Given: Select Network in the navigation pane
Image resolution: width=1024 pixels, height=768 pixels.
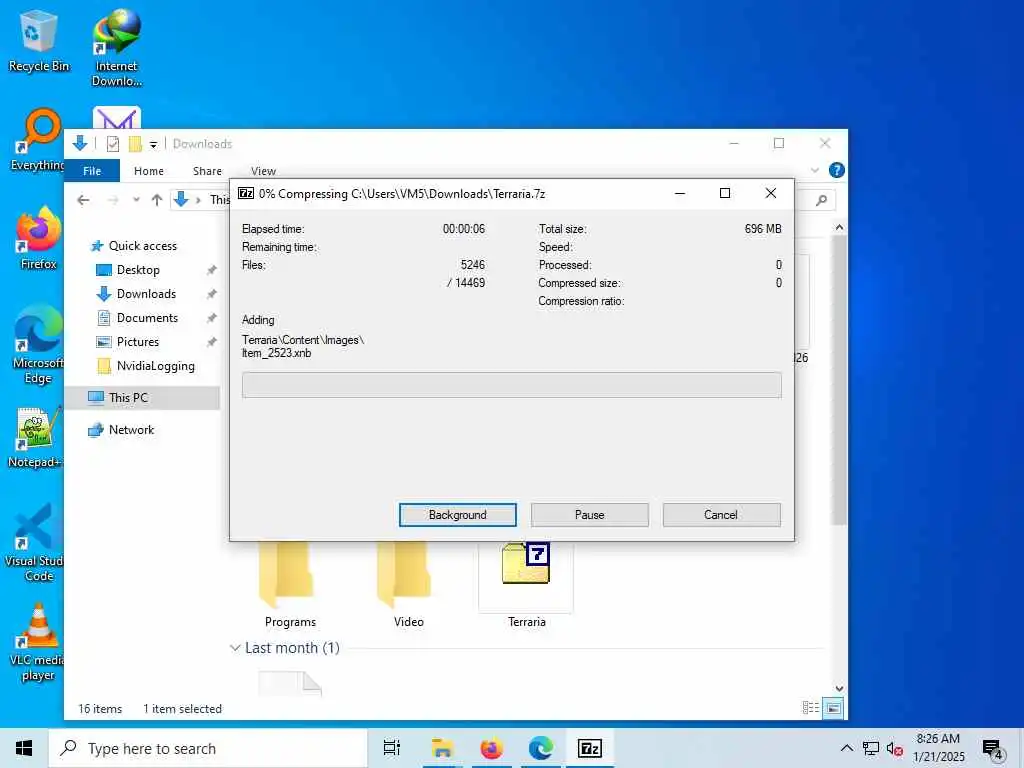Looking at the screenshot, I should [131, 430].
